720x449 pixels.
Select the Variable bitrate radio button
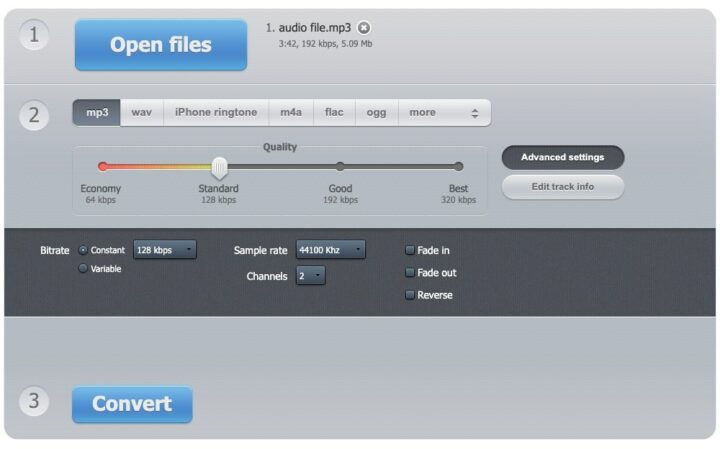[x=83, y=269]
